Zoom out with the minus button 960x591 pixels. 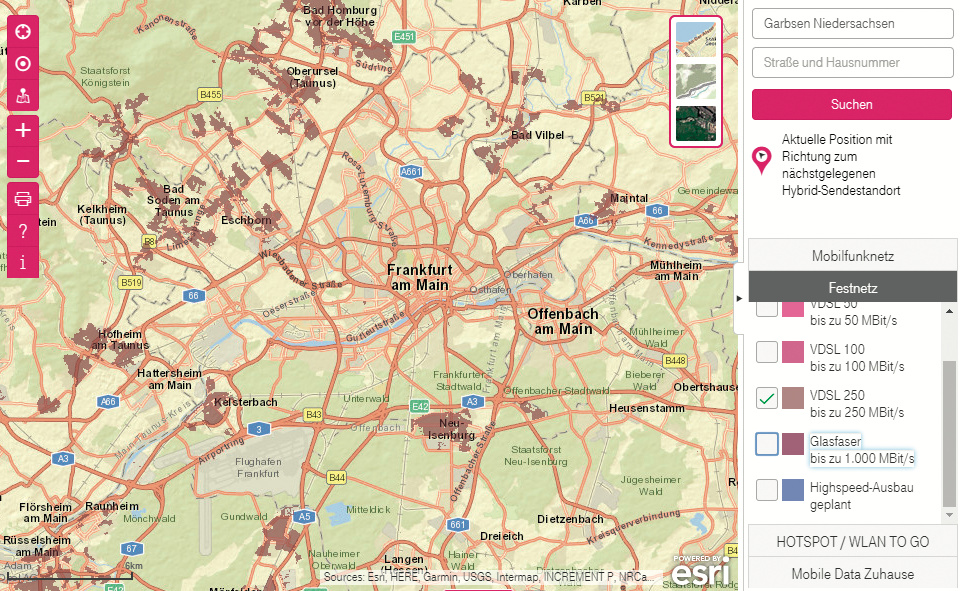tap(23, 162)
